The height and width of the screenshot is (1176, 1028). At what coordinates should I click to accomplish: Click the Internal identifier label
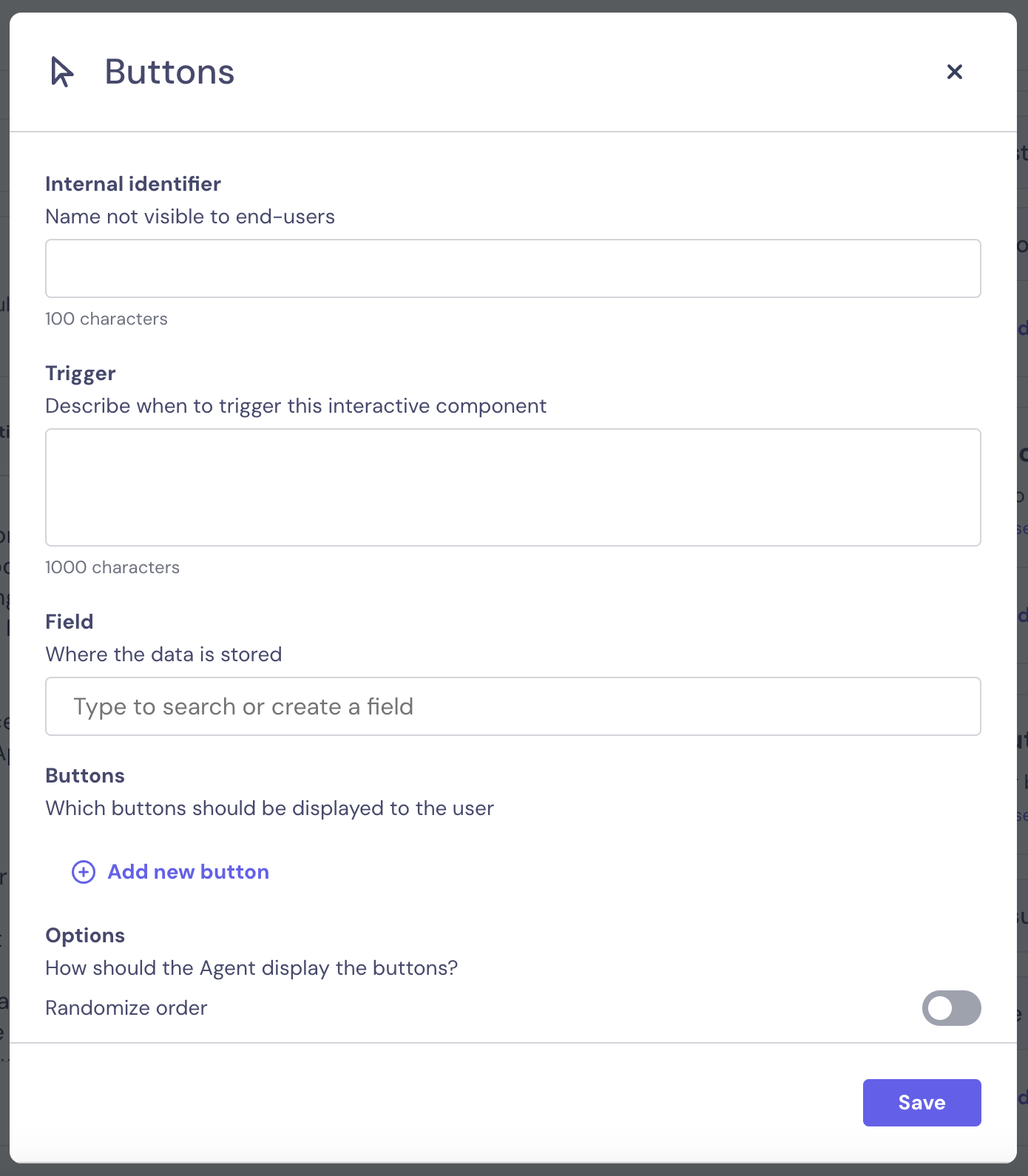pos(133,184)
